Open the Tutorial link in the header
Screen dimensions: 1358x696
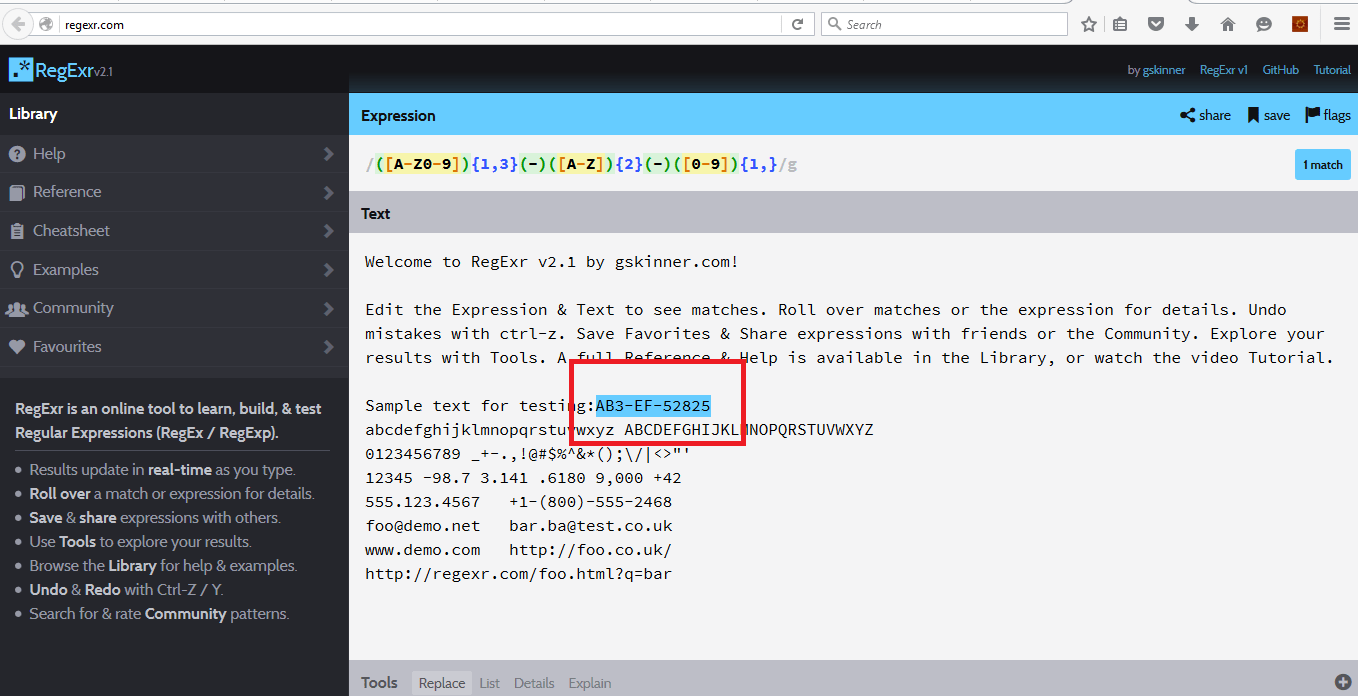1331,69
